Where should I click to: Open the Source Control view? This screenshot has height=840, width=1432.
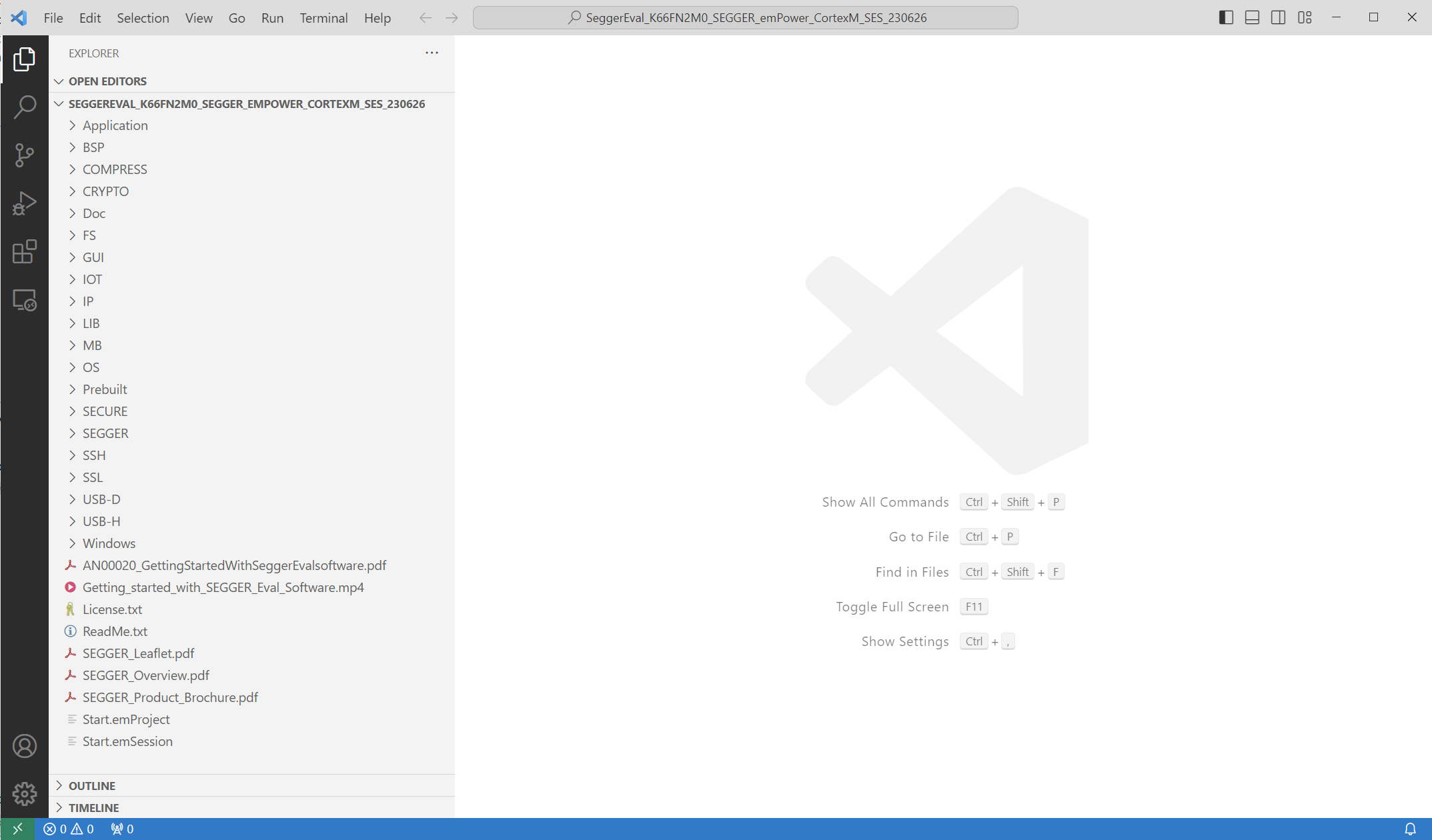tap(25, 155)
